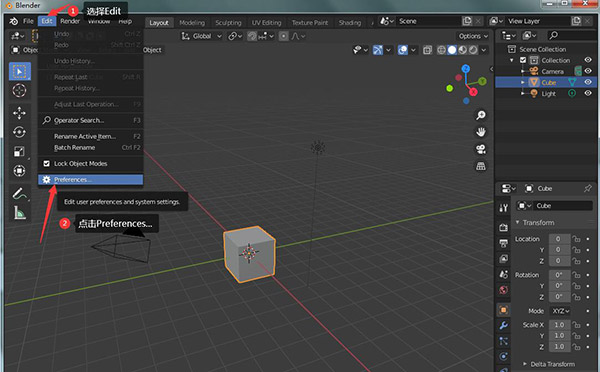Open the Physics properties tab
The width and height of the screenshot is (600, 372).
504,356
